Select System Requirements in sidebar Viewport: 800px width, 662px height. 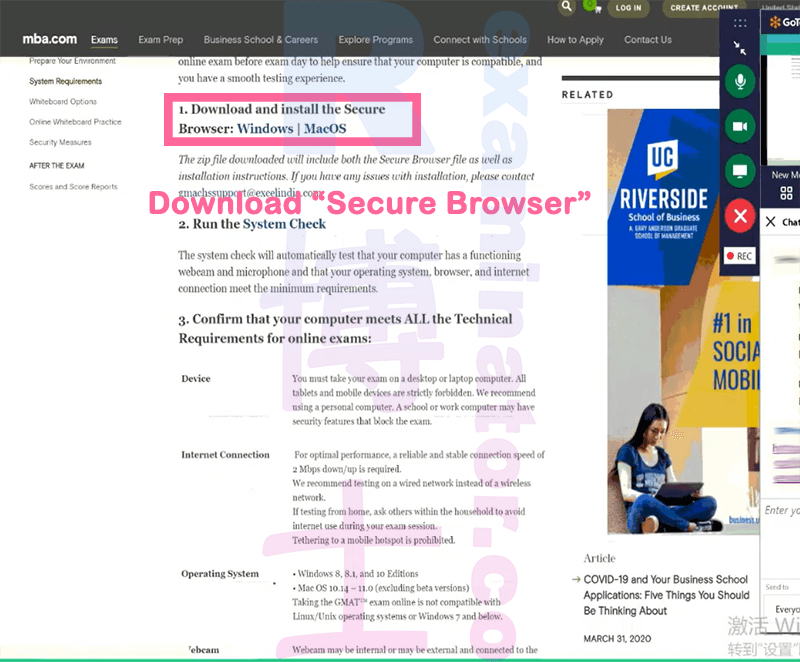pyautogui.click(x=65, y=81)
